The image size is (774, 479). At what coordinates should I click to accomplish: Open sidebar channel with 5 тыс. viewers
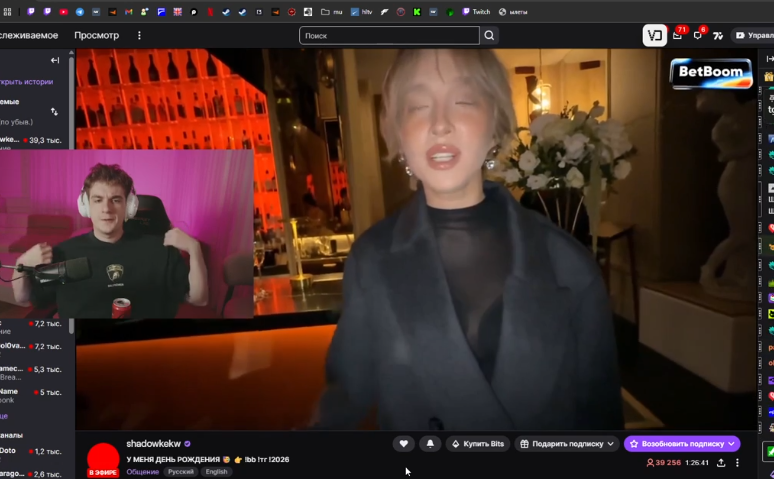coord(31,395)
